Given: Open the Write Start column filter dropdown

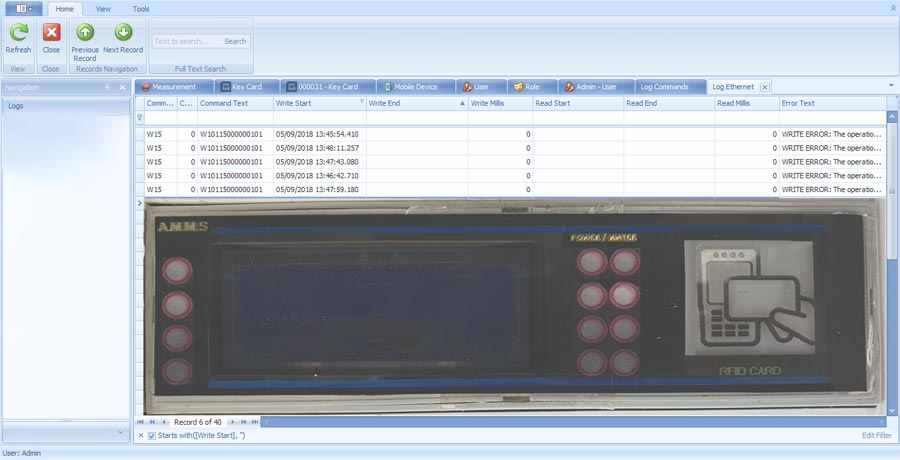Looking at the screenshot, I should 362,101.
